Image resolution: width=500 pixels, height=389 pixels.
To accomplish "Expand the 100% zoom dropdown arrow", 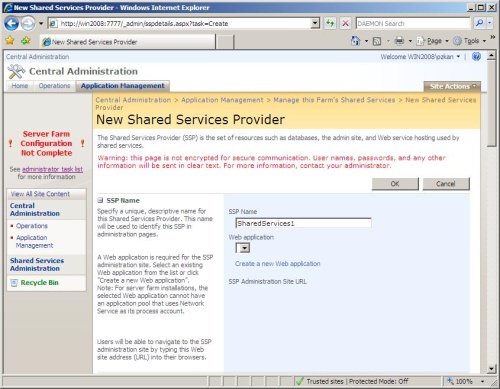I will point(482,381).
